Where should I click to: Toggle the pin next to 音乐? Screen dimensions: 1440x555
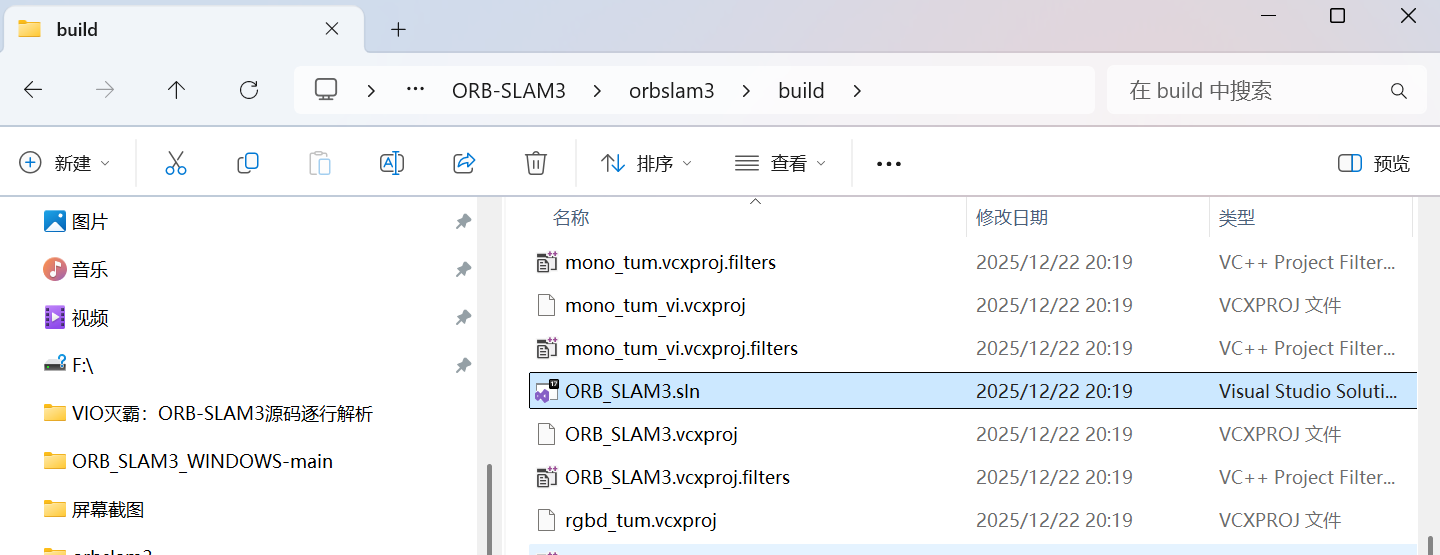pos(463,269)
